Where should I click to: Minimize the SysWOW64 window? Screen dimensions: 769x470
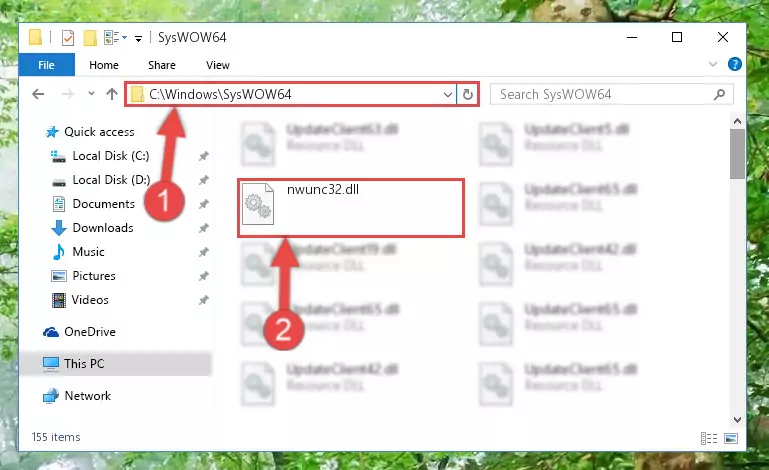click(632, 37)
